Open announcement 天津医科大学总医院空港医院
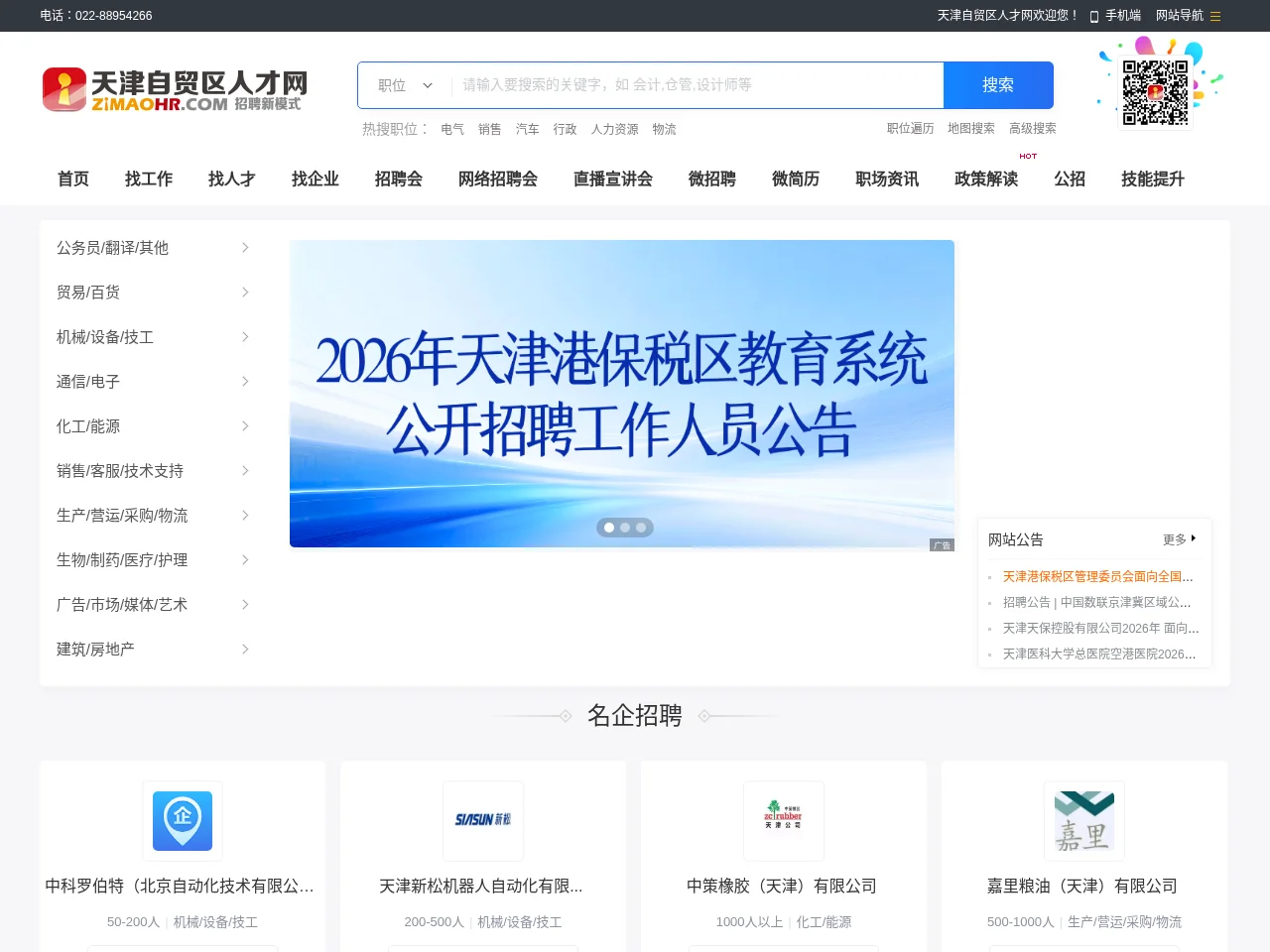 point(1099,654)
